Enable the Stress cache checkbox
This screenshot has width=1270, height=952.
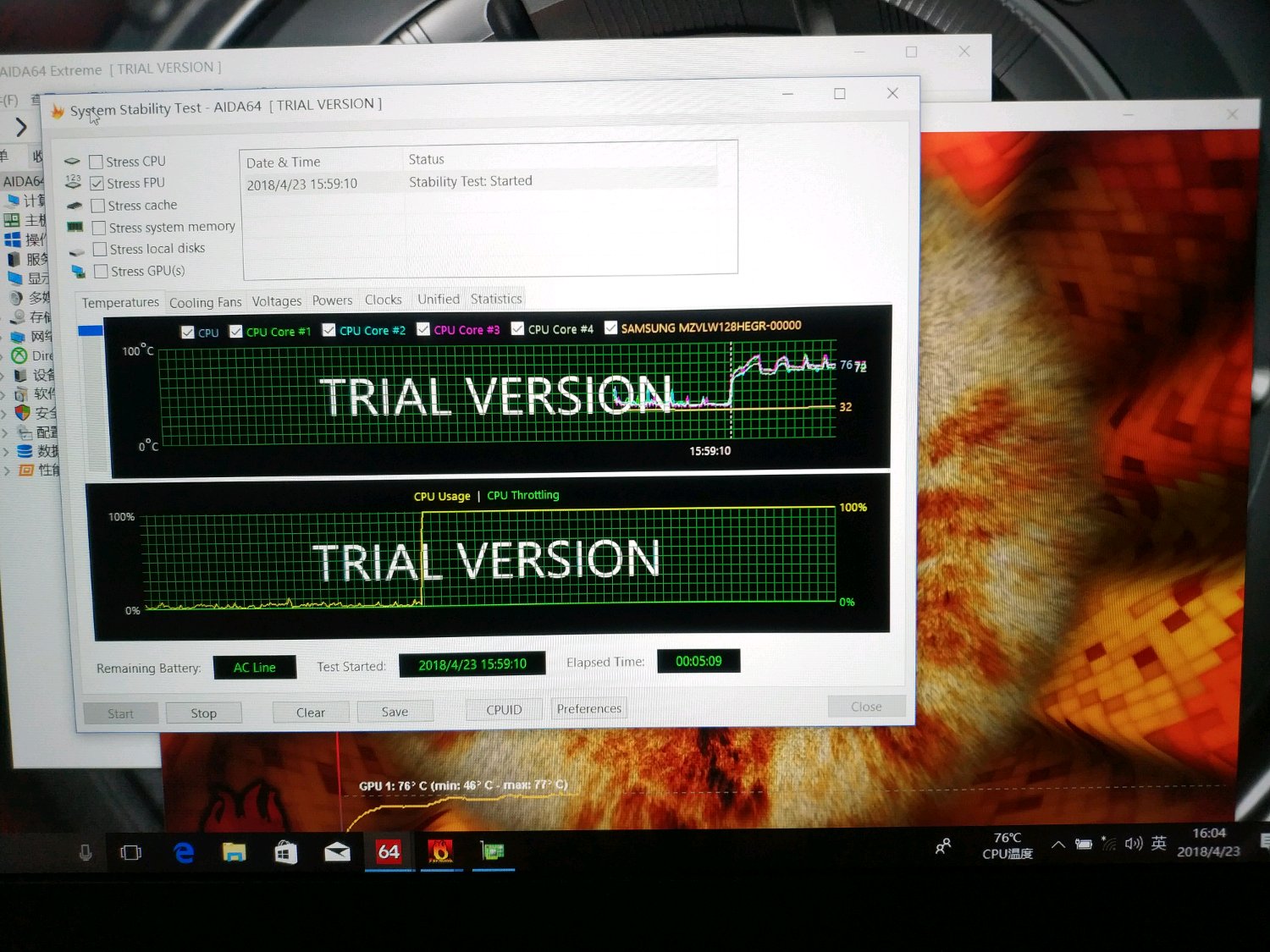[x=97, y=206]
